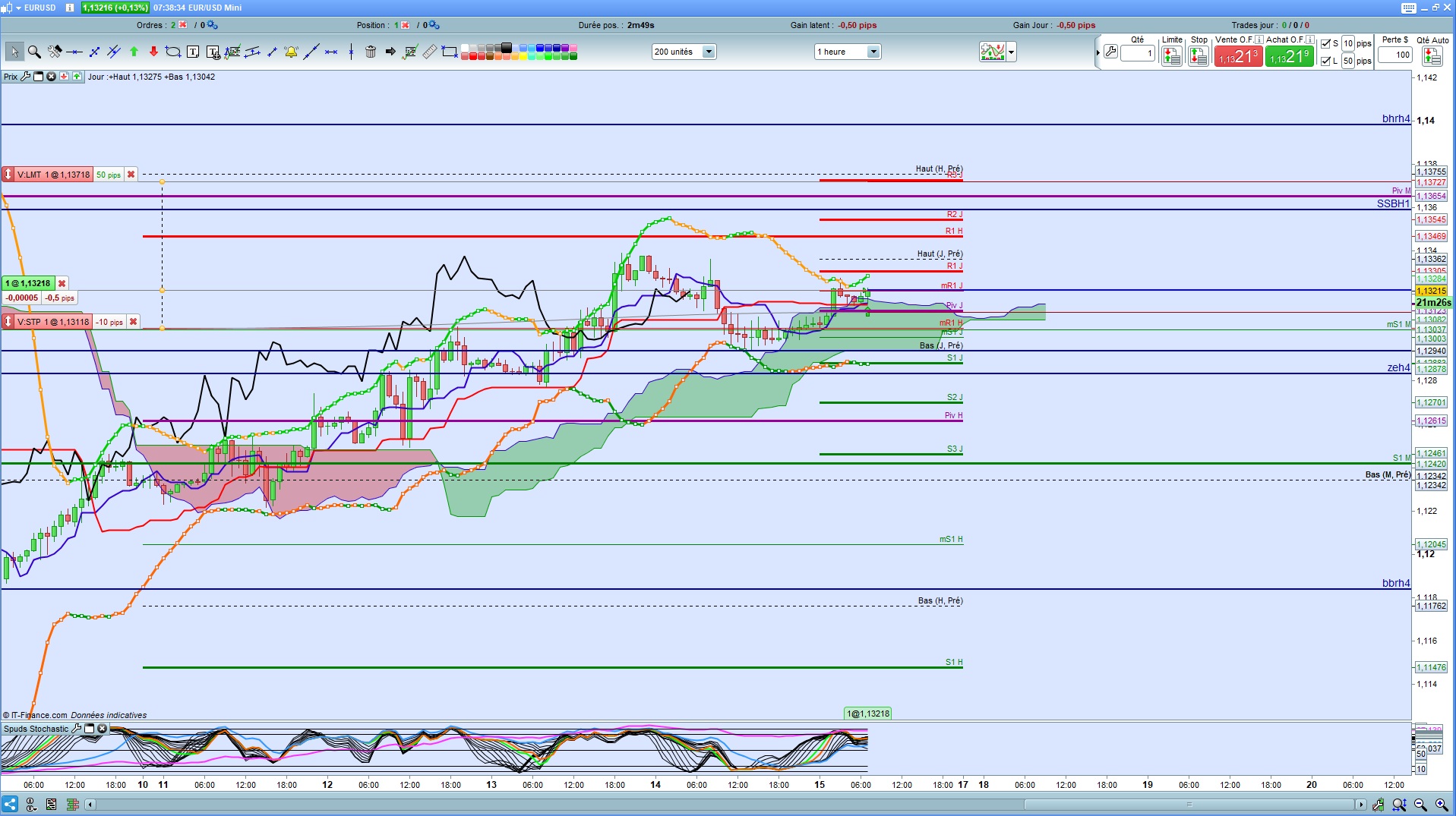The width and height of the screenshot is (1456, 816).
Task: Click the Qté quantity input field
Action: [x=1138, y=54]
